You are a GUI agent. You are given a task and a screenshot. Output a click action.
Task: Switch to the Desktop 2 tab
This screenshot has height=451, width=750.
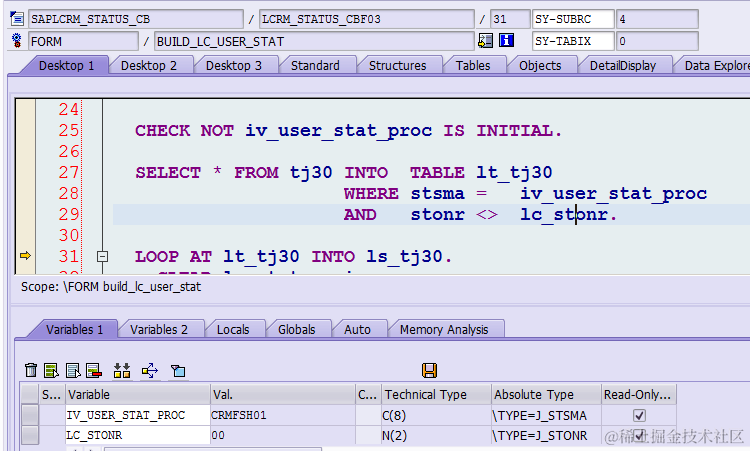(149, 66)
